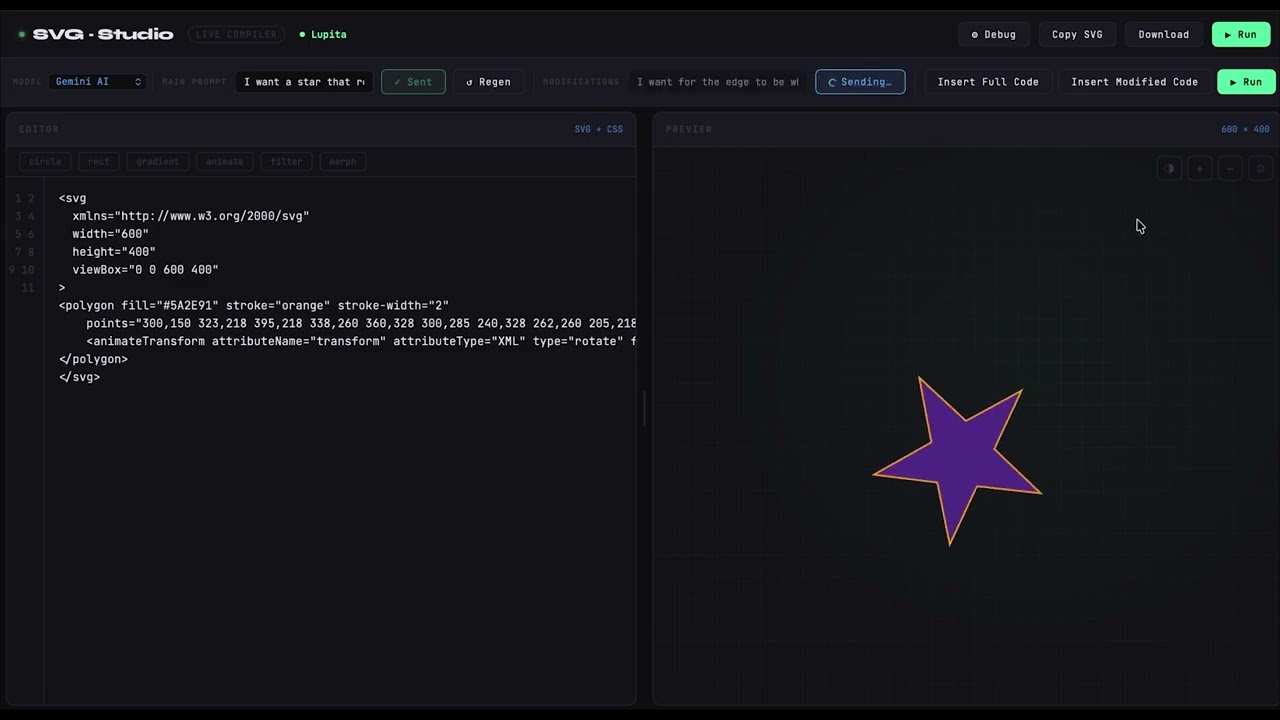Click the closing </svg> tag line
This screenshot has height=720, width=1280.
pyautogui.click(x=79, y=378)
